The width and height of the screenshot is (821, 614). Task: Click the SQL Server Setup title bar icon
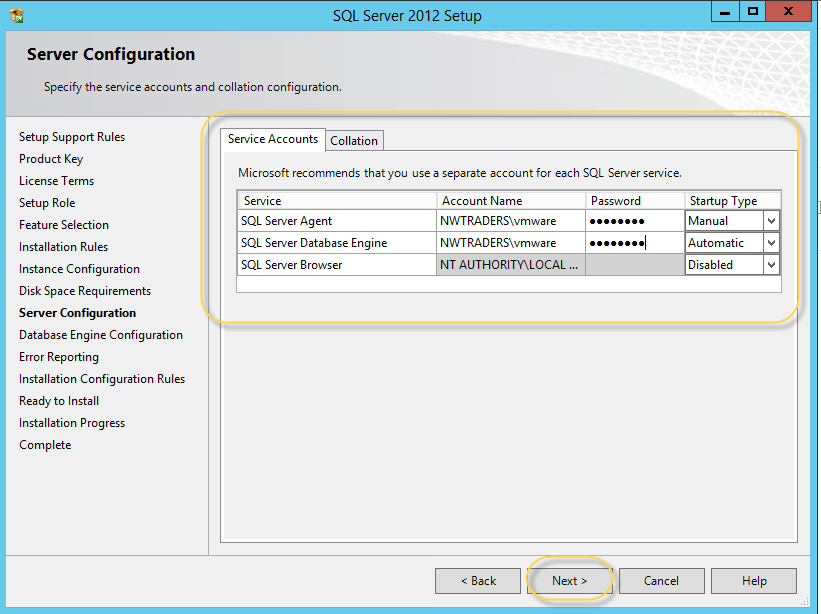click(17, 15)
